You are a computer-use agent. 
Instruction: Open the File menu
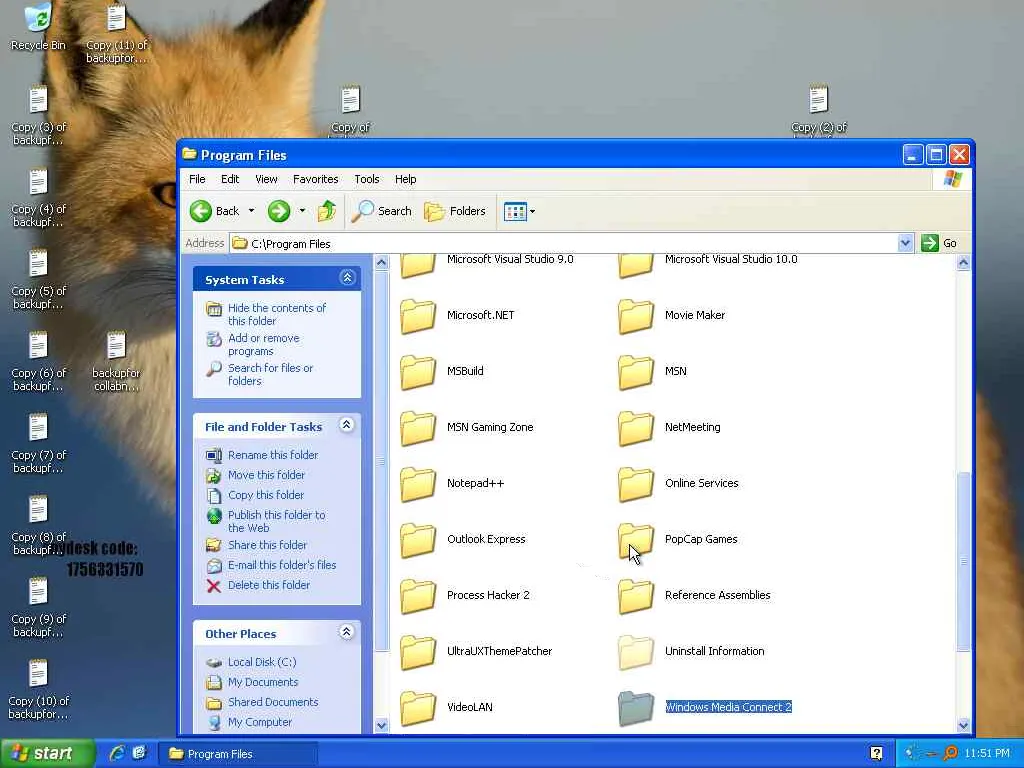[x=197, y=179]
